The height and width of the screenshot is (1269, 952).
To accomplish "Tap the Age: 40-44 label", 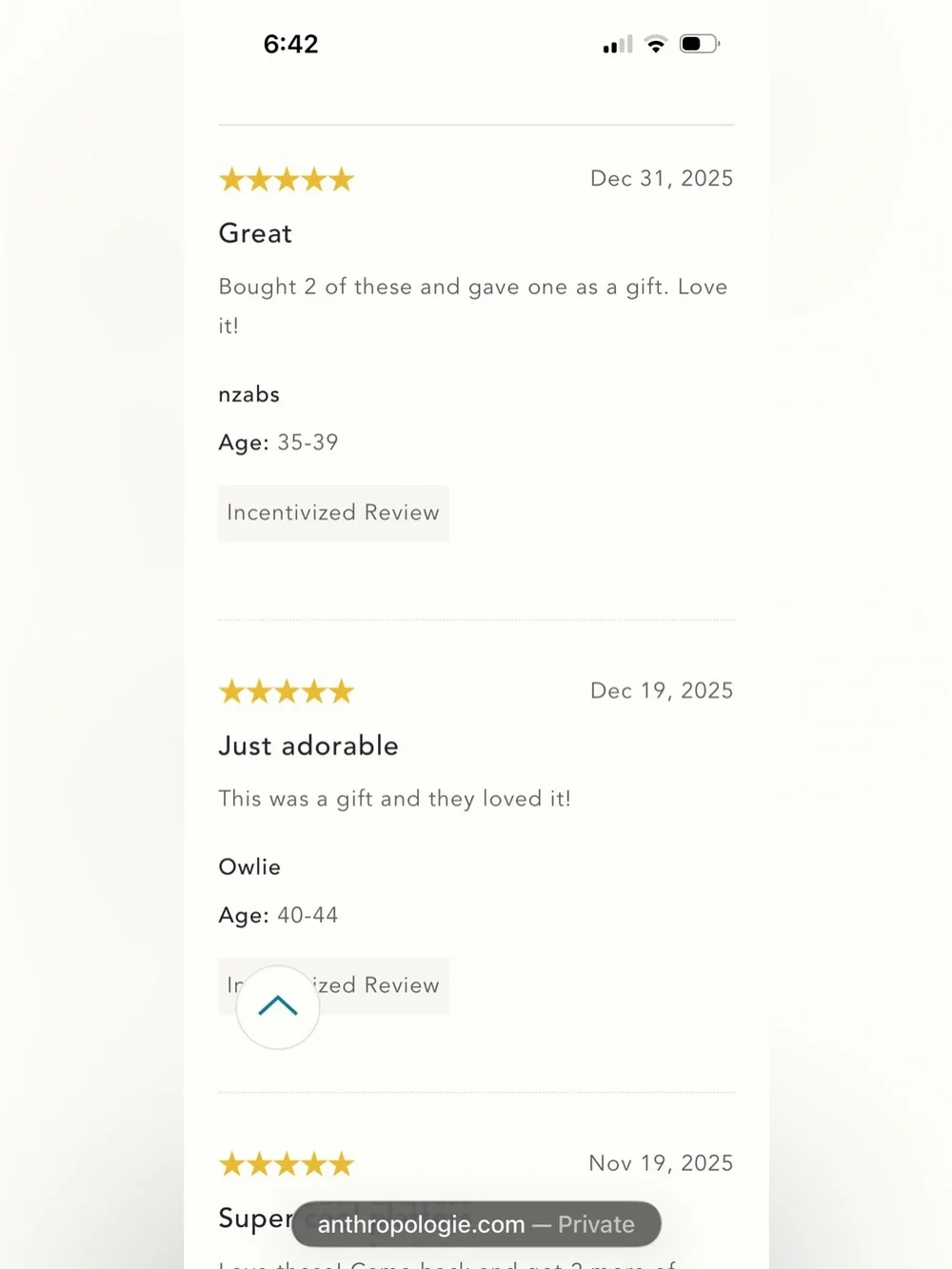I will coord(278,916).
